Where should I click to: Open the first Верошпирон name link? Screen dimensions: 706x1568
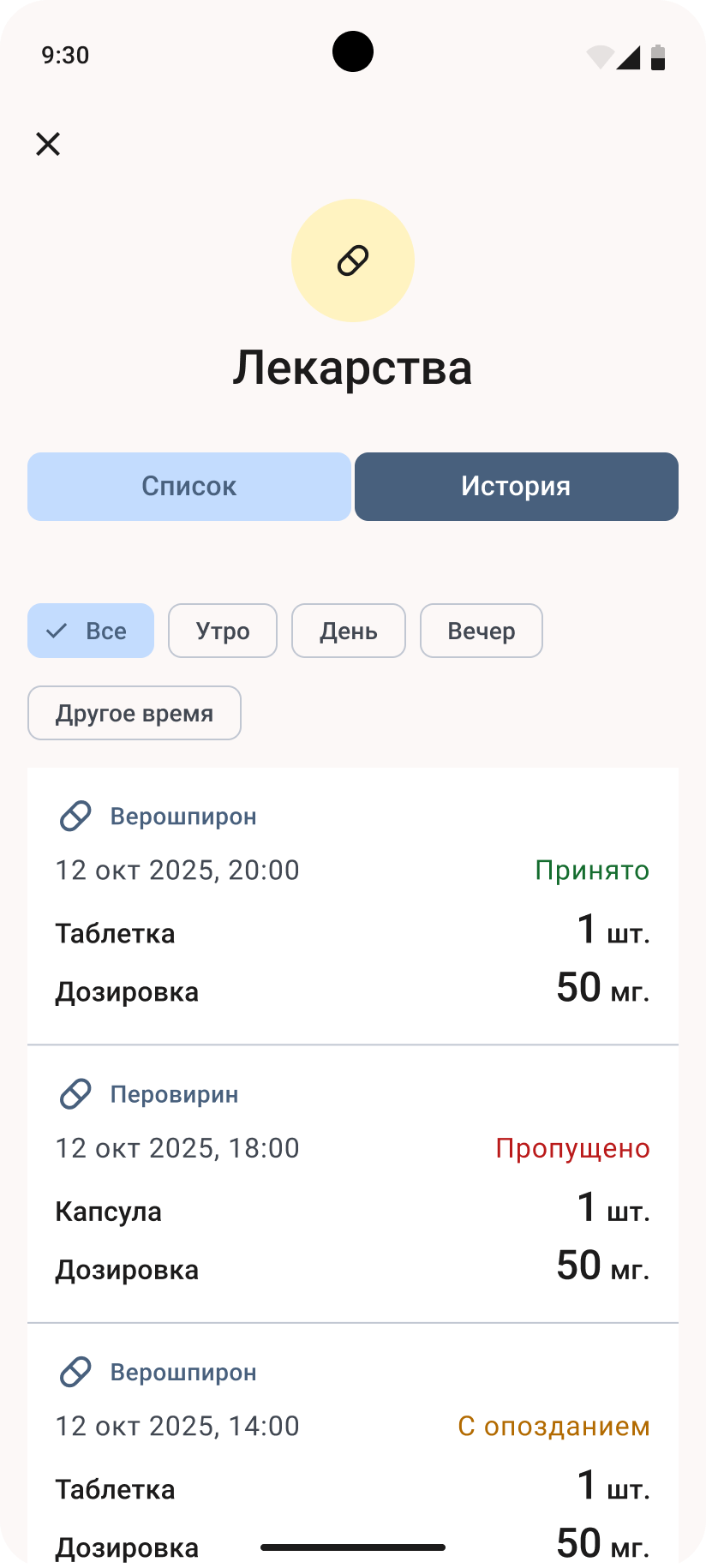[183, 816]
